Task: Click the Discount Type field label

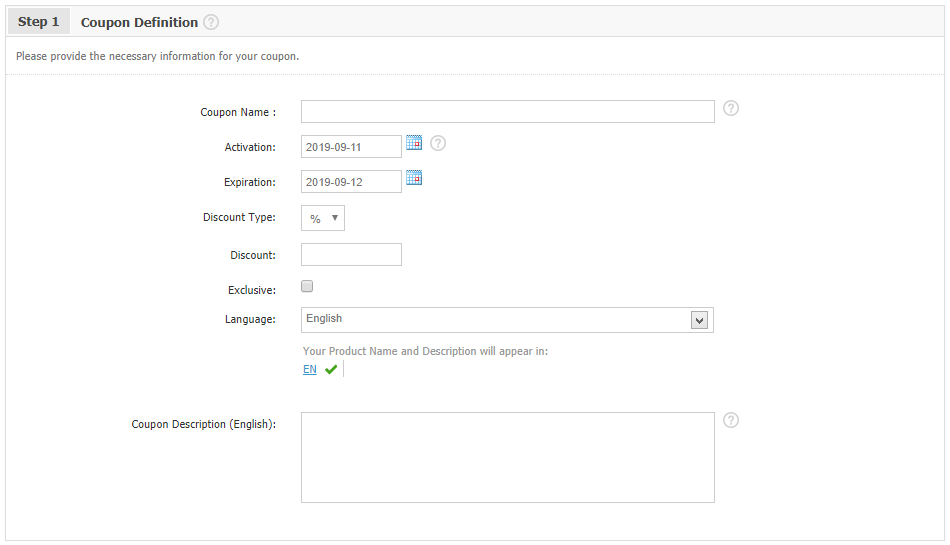Action: click(239, 217)
